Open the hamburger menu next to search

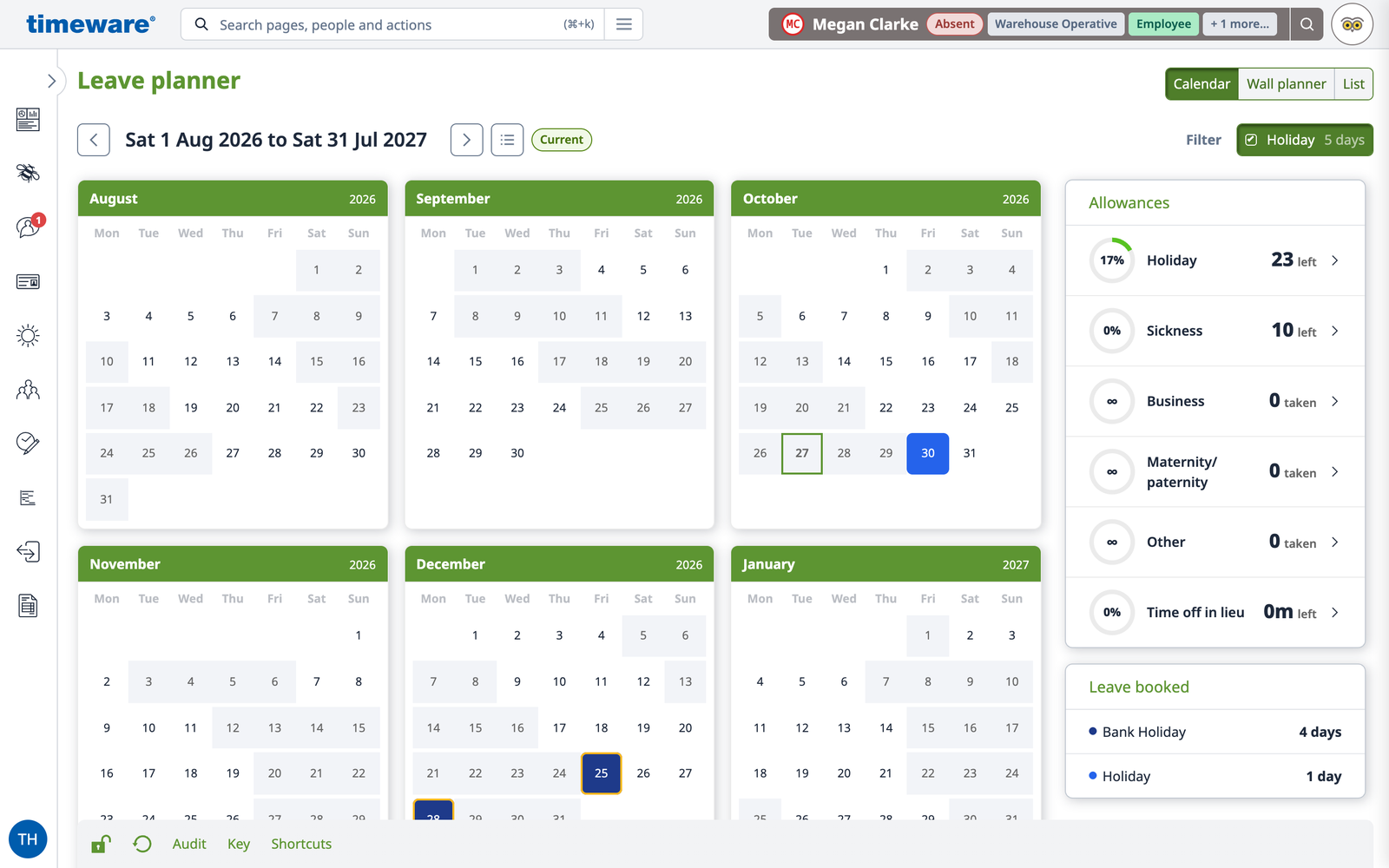[x=623, y=24]
